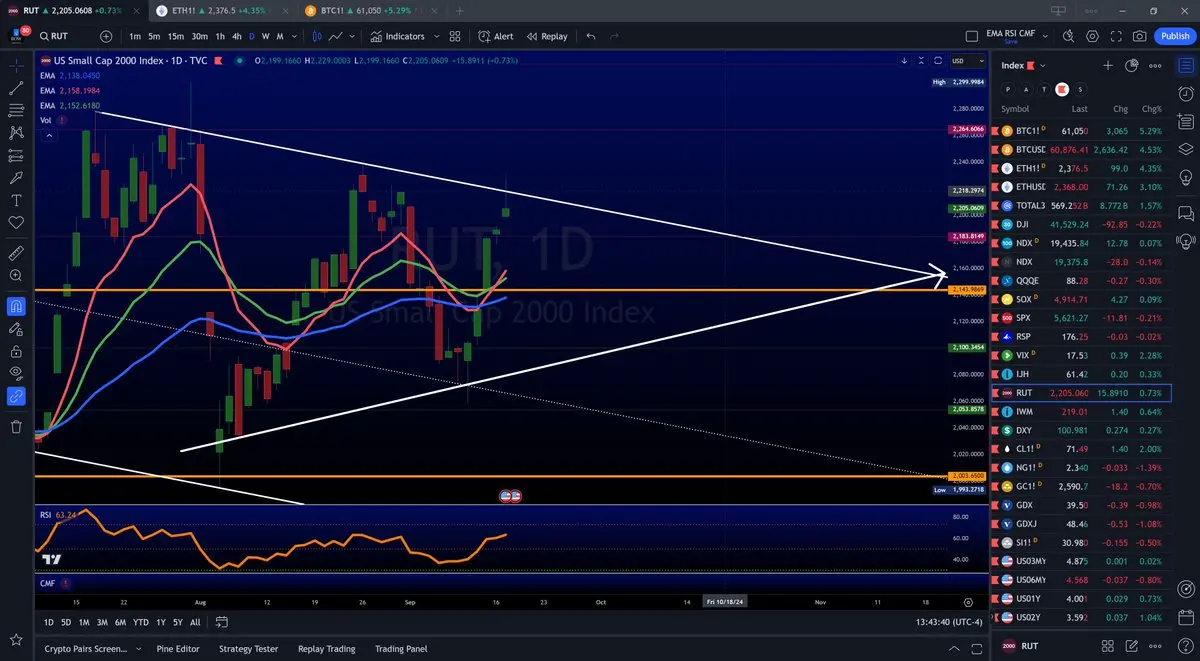Open quick search in top toolbar

tap(1069, 36)
